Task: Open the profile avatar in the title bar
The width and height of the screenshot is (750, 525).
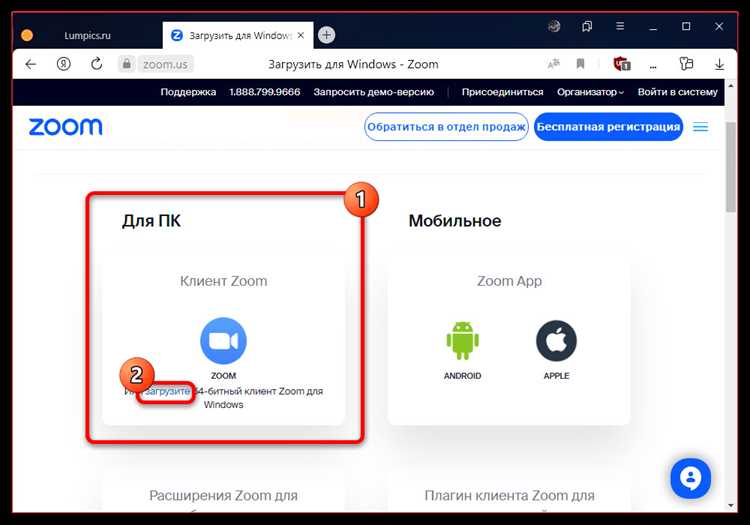Action: click(554, 26)
